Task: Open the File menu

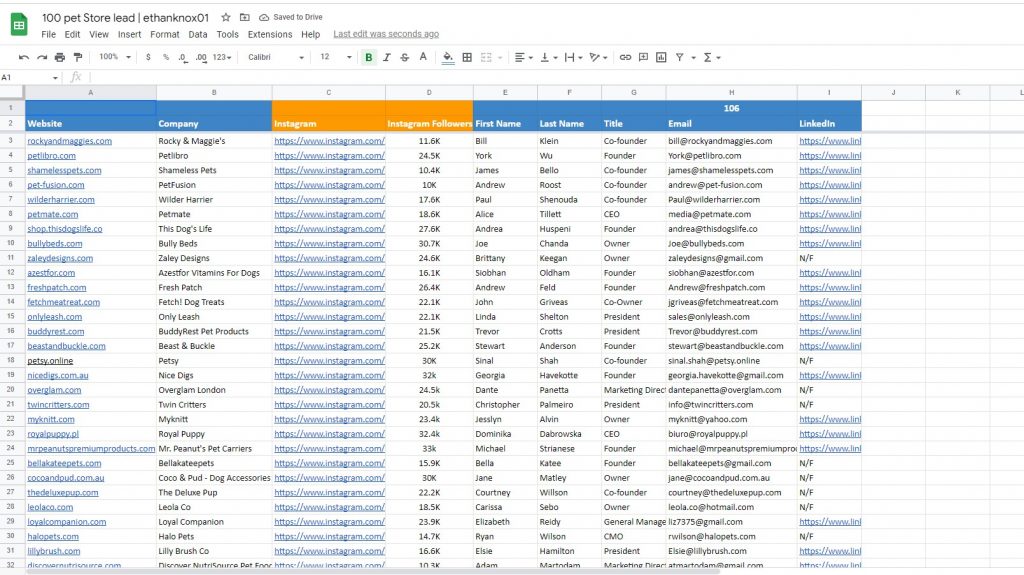Action: pos(48,35)
